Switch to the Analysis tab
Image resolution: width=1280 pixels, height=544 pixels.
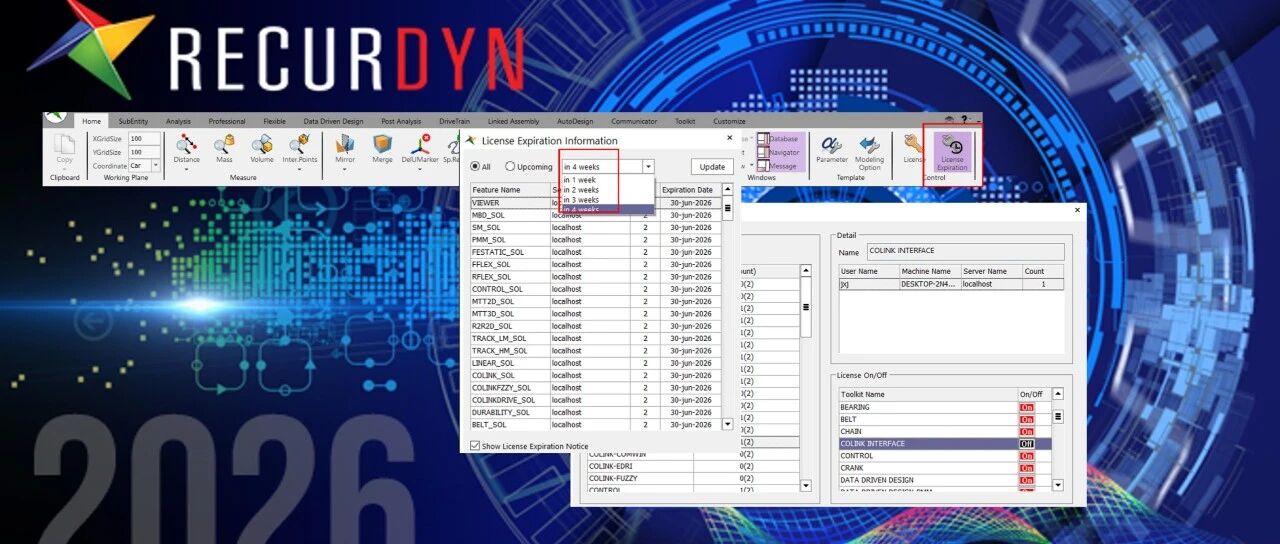coord(178,121)
